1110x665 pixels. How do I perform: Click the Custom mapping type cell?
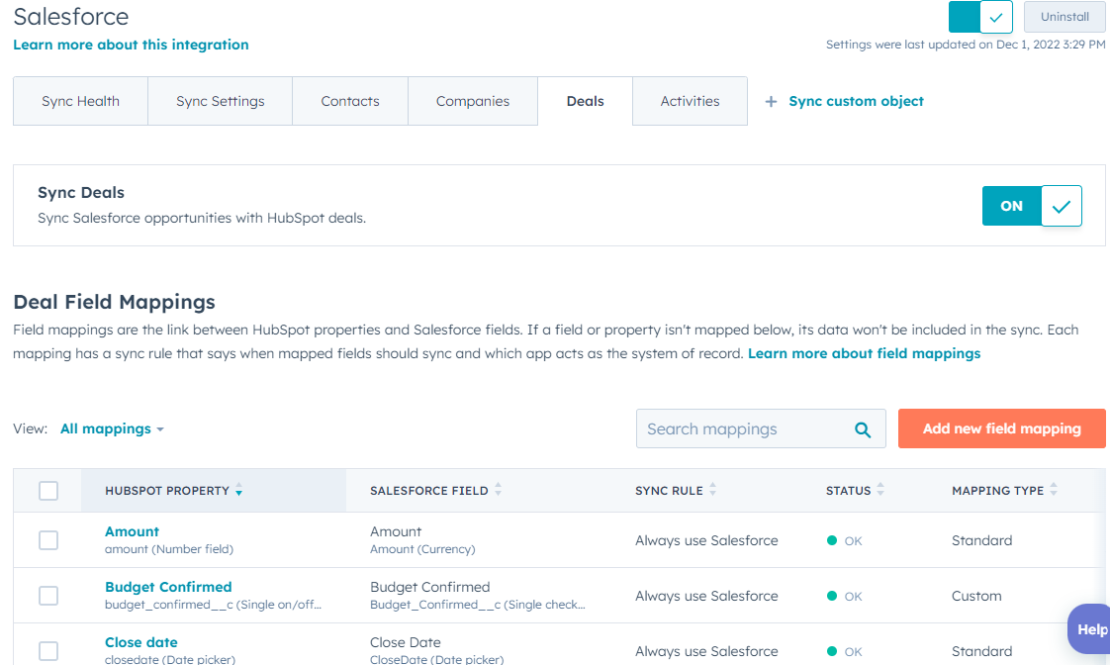976,596
